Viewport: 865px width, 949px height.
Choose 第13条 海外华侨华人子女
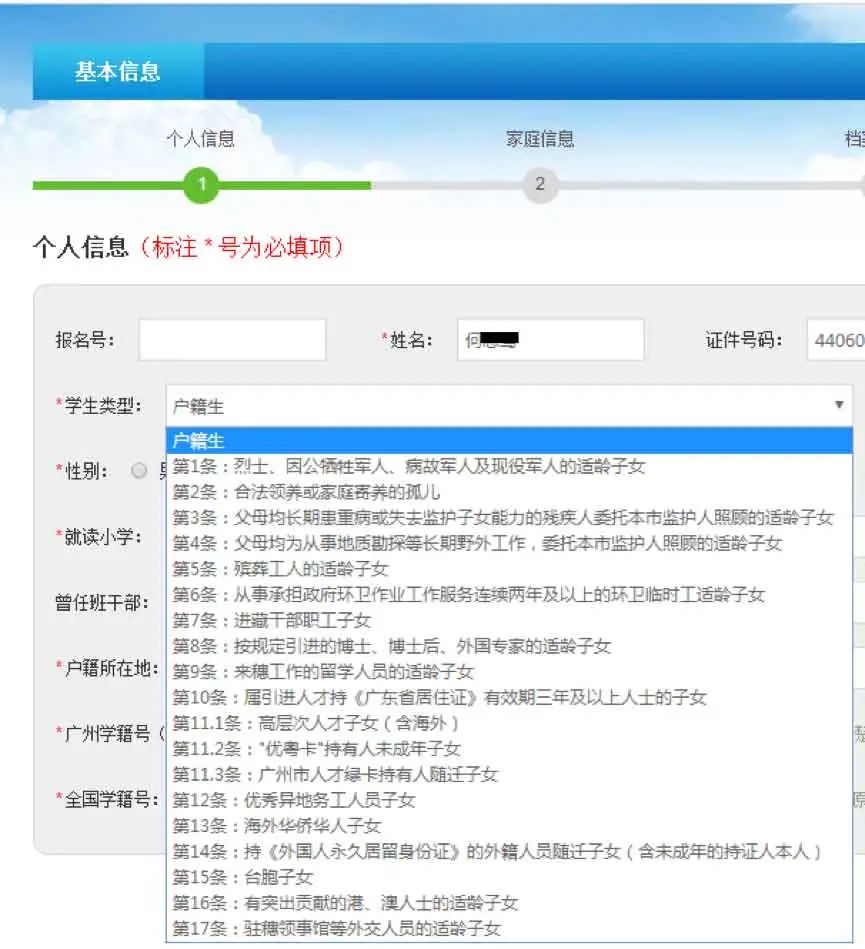[x=509, y=826]
